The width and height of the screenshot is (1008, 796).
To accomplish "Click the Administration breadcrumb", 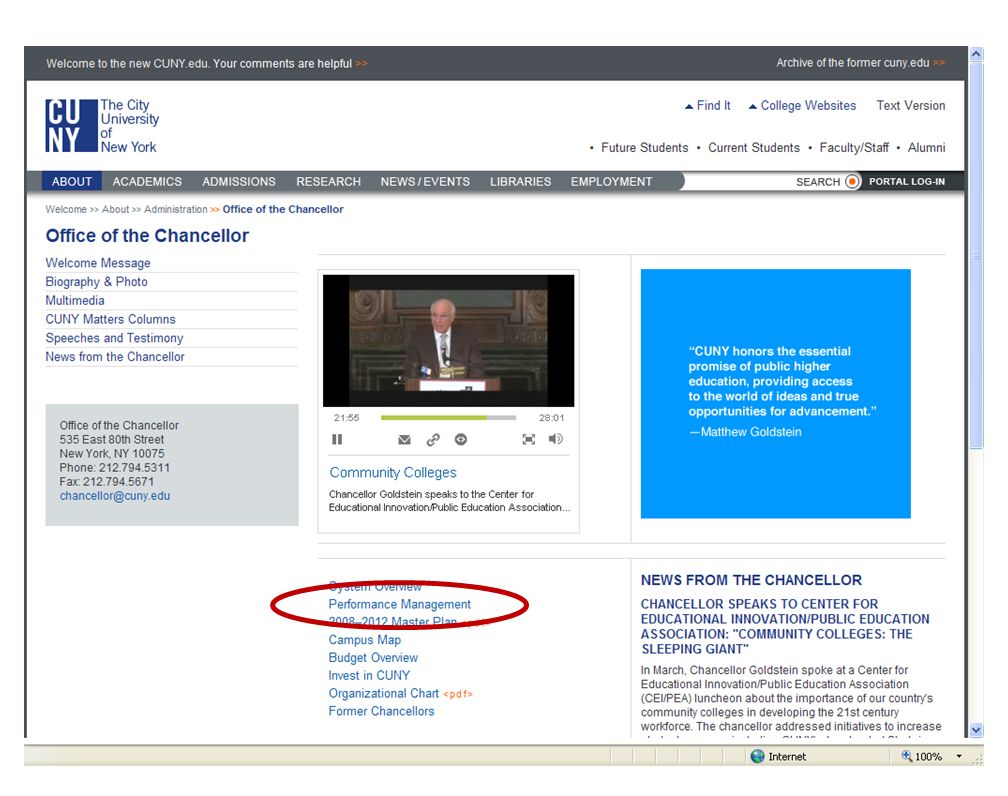I will pos(176,210).
